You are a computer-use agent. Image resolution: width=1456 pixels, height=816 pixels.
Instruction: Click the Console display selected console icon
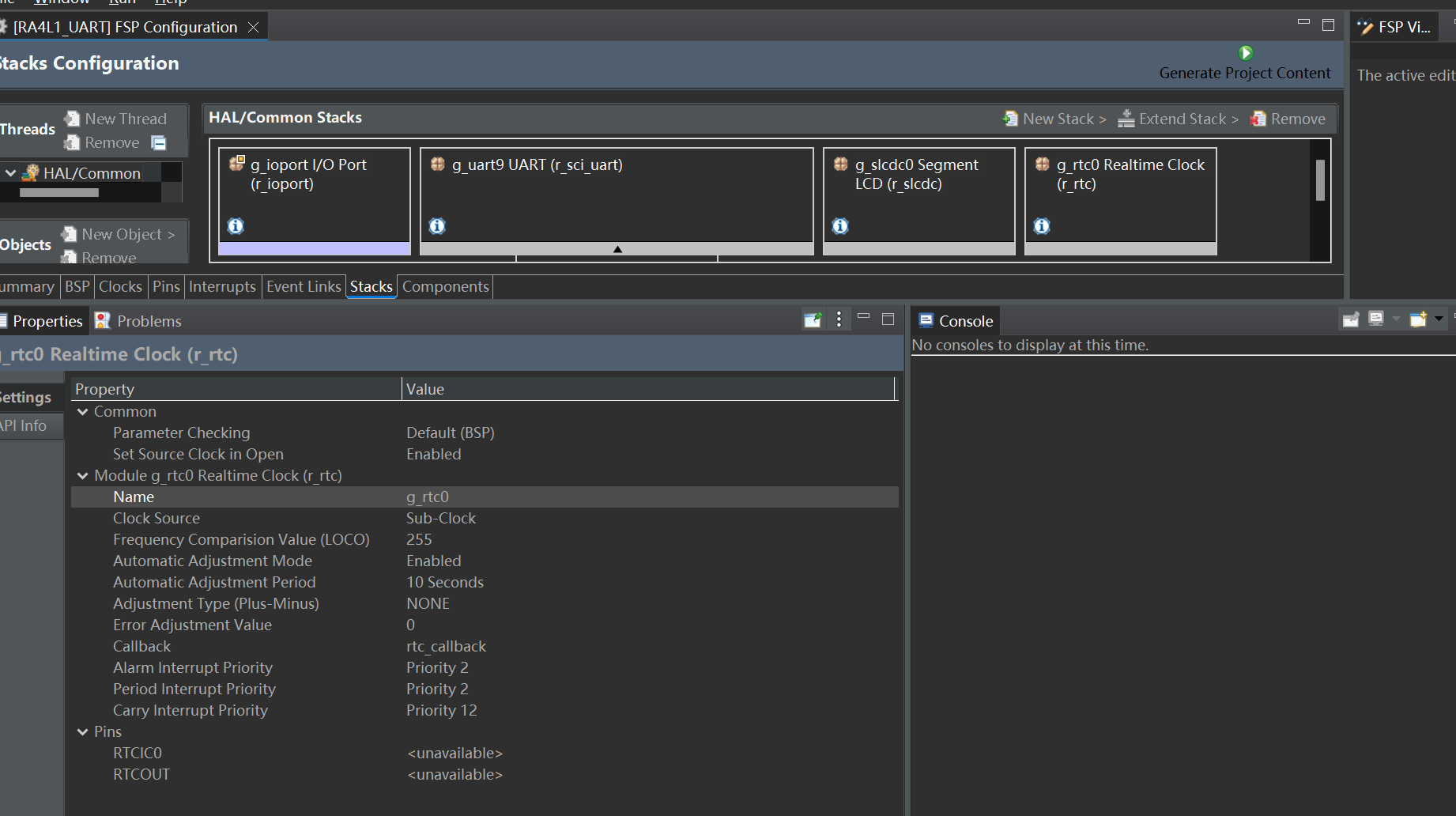point(1376,319)
